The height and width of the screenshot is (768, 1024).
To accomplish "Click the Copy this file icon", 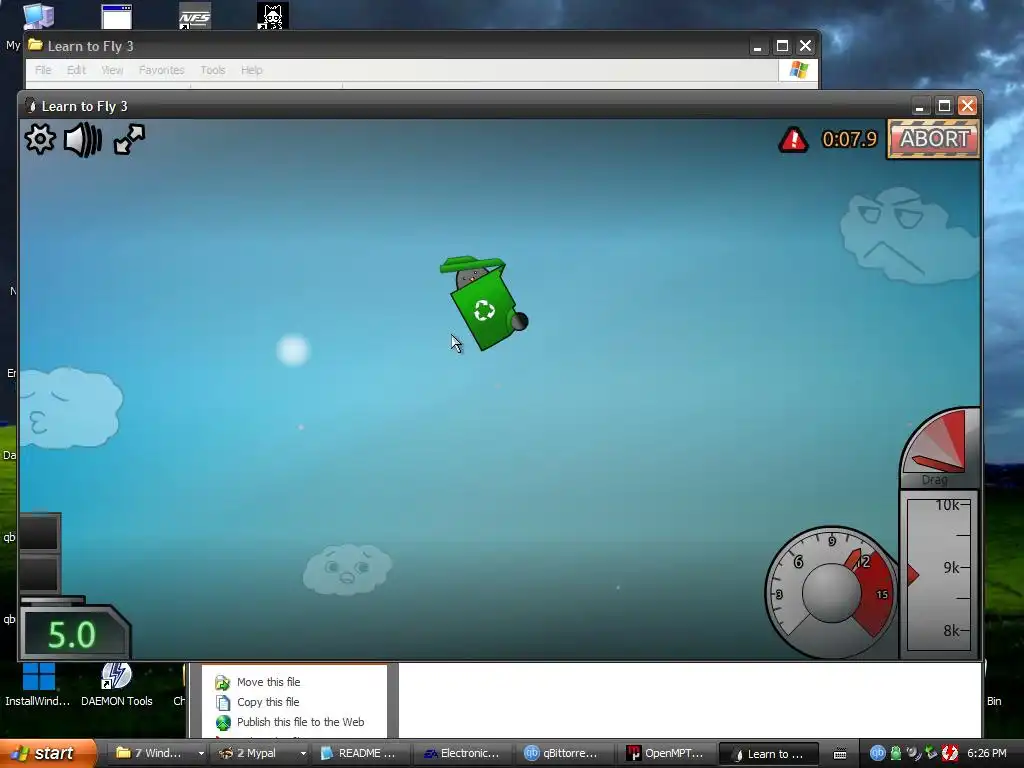I will (x=223, y=703).
